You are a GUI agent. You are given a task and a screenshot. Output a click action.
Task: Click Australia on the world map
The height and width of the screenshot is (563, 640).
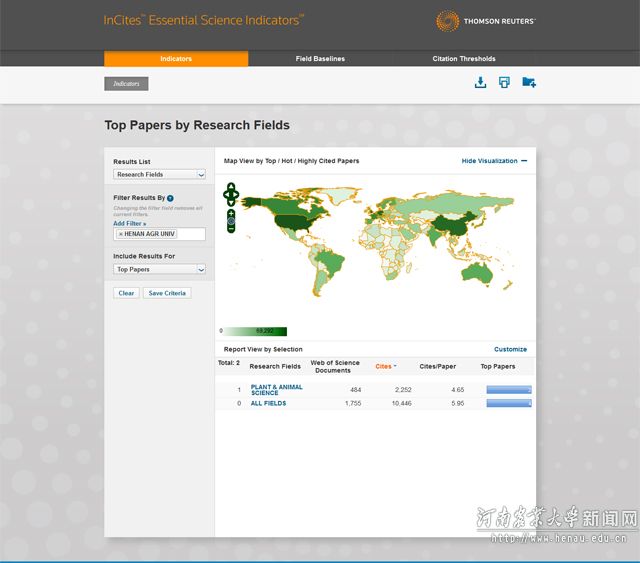pos(477,273)
